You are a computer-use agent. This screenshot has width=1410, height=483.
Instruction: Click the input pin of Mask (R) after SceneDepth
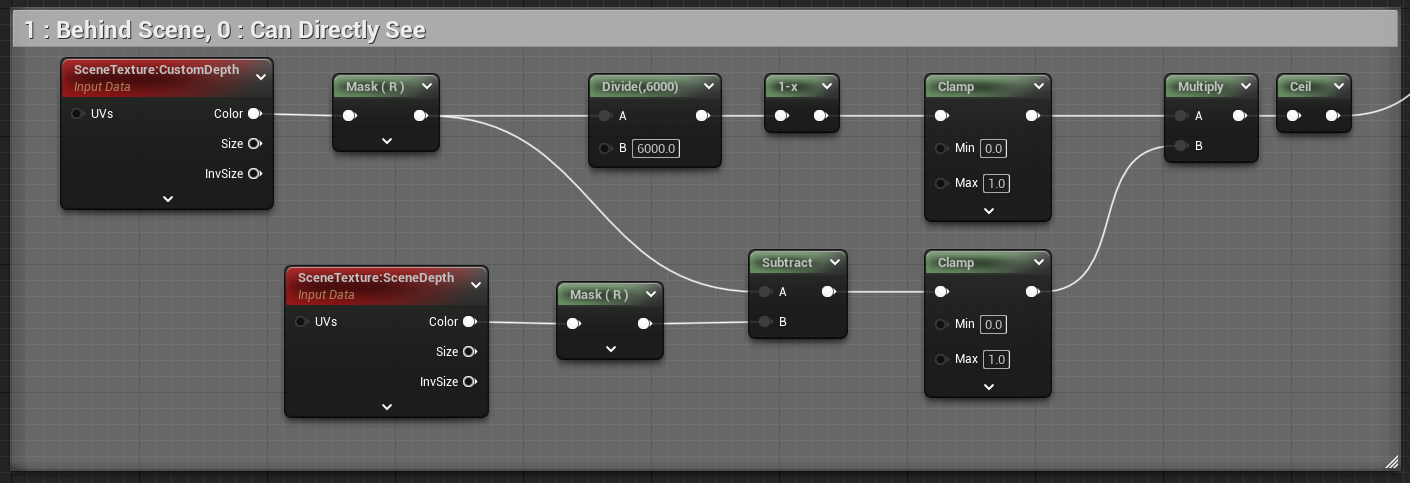574,324
